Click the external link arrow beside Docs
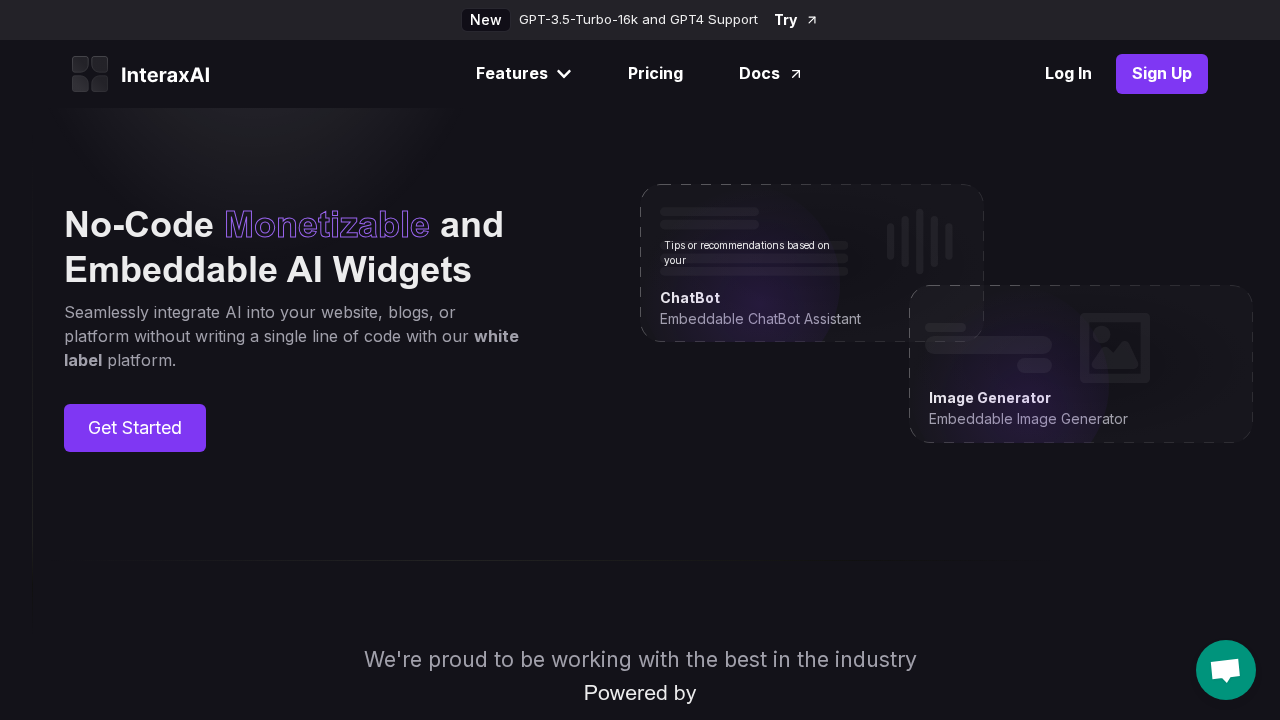Image resolution: width=1280 pixels, height=720 pixels. [x=795, y=72]
